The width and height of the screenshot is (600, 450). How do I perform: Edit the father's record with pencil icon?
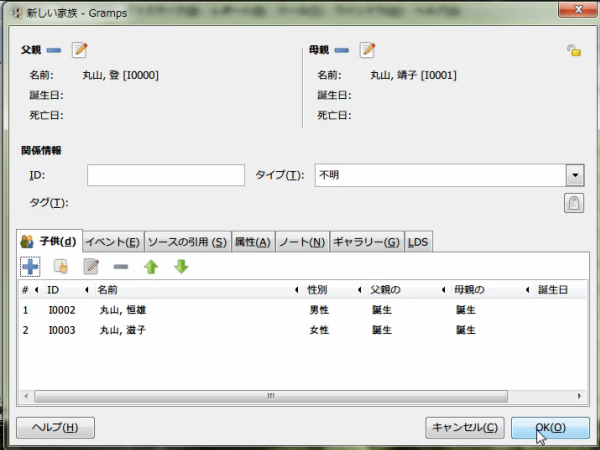pyautogui.click(x=80, y=50)
